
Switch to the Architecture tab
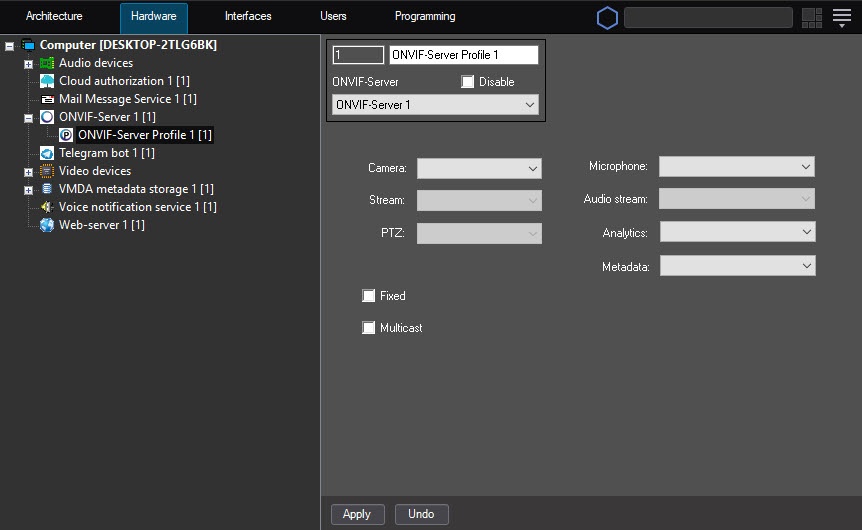coord(54,17)
